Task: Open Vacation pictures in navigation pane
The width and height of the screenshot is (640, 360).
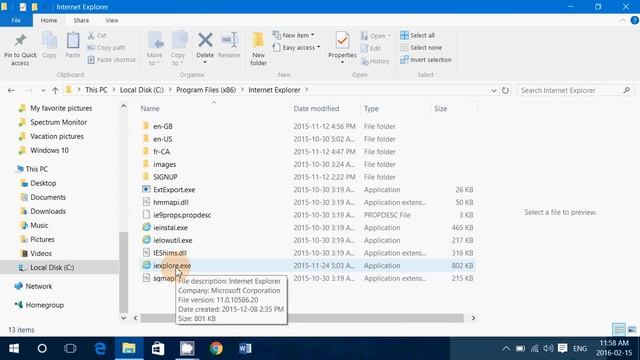Action: pyautogui.click(x=57, y=136)
